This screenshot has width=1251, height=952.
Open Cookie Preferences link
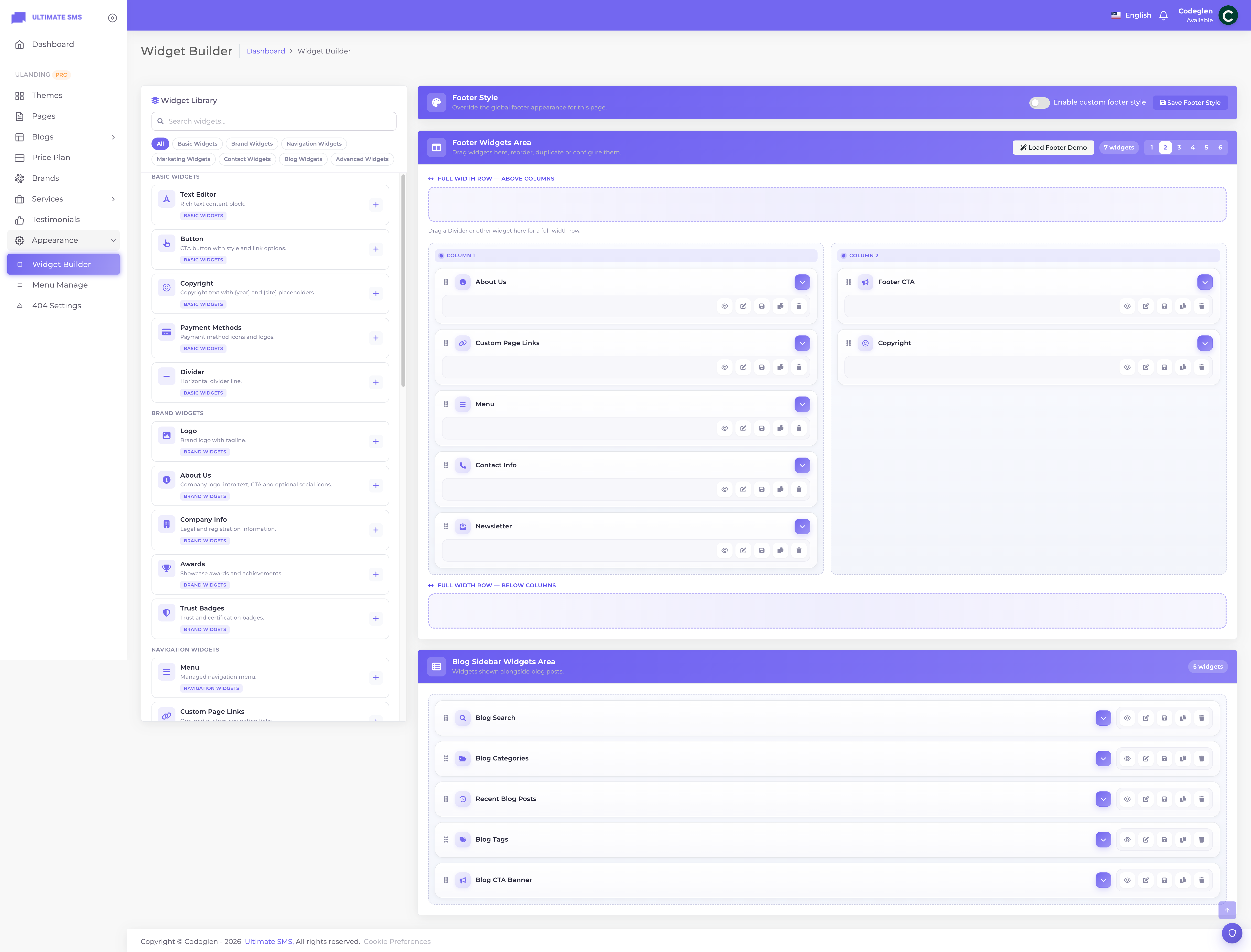pos(397,941)
